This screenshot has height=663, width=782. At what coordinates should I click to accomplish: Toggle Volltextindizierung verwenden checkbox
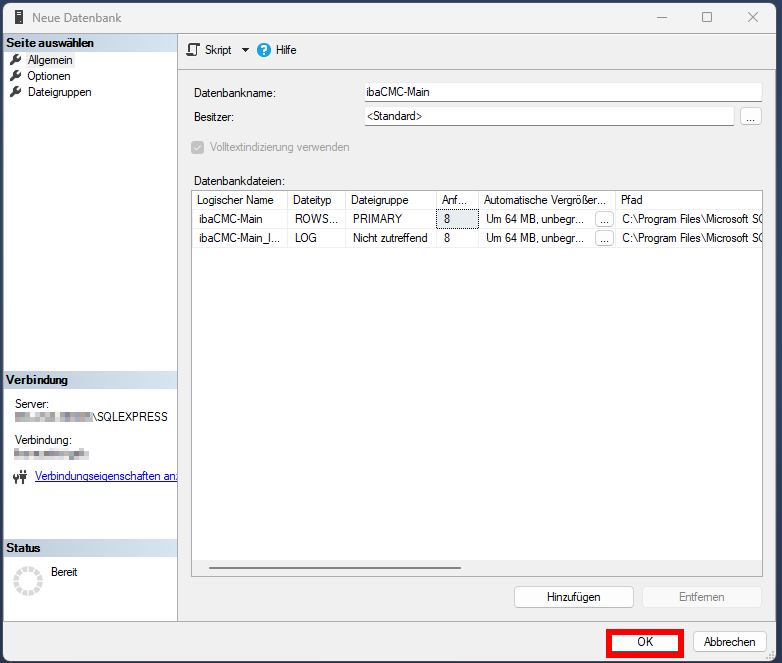tap(197, 147)
